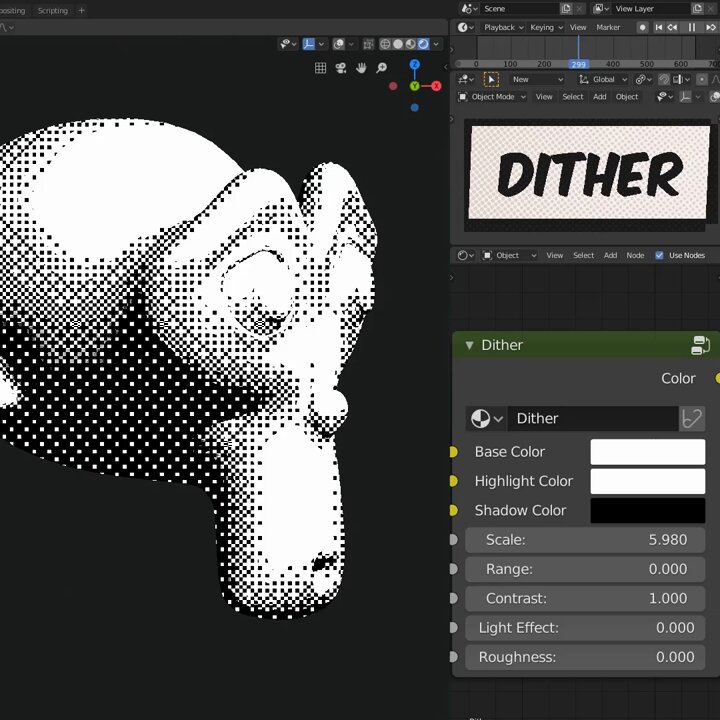
Task: Open the Keying menu in timeline
Action: (x=546, y=28)
